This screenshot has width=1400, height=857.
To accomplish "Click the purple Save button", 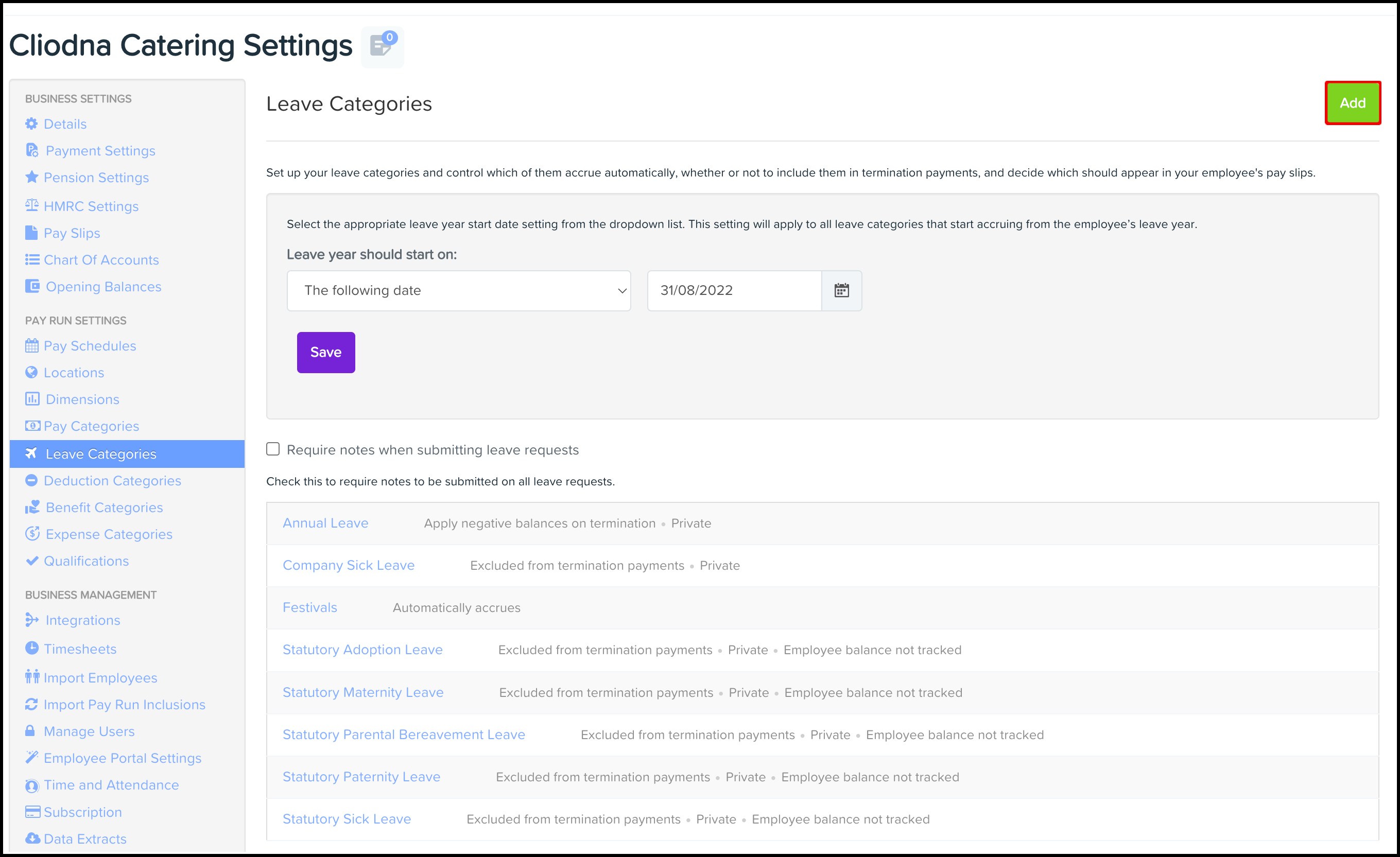I will [325, 352].
